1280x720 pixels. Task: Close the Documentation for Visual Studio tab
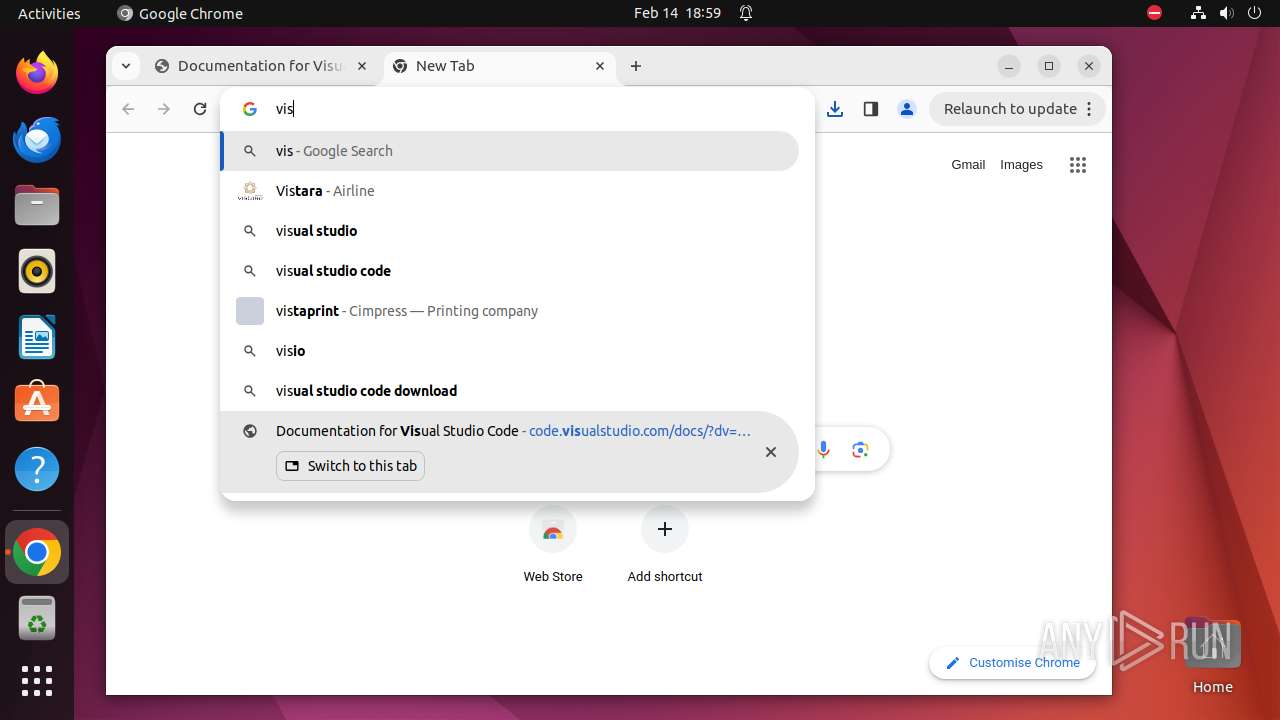pyautogui.click(x=362, y=66)
